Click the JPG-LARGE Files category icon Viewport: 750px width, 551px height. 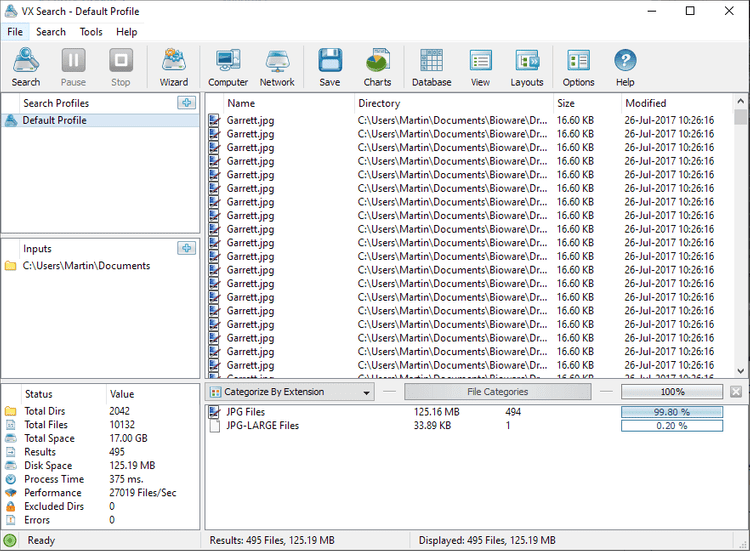pos(215,426)
